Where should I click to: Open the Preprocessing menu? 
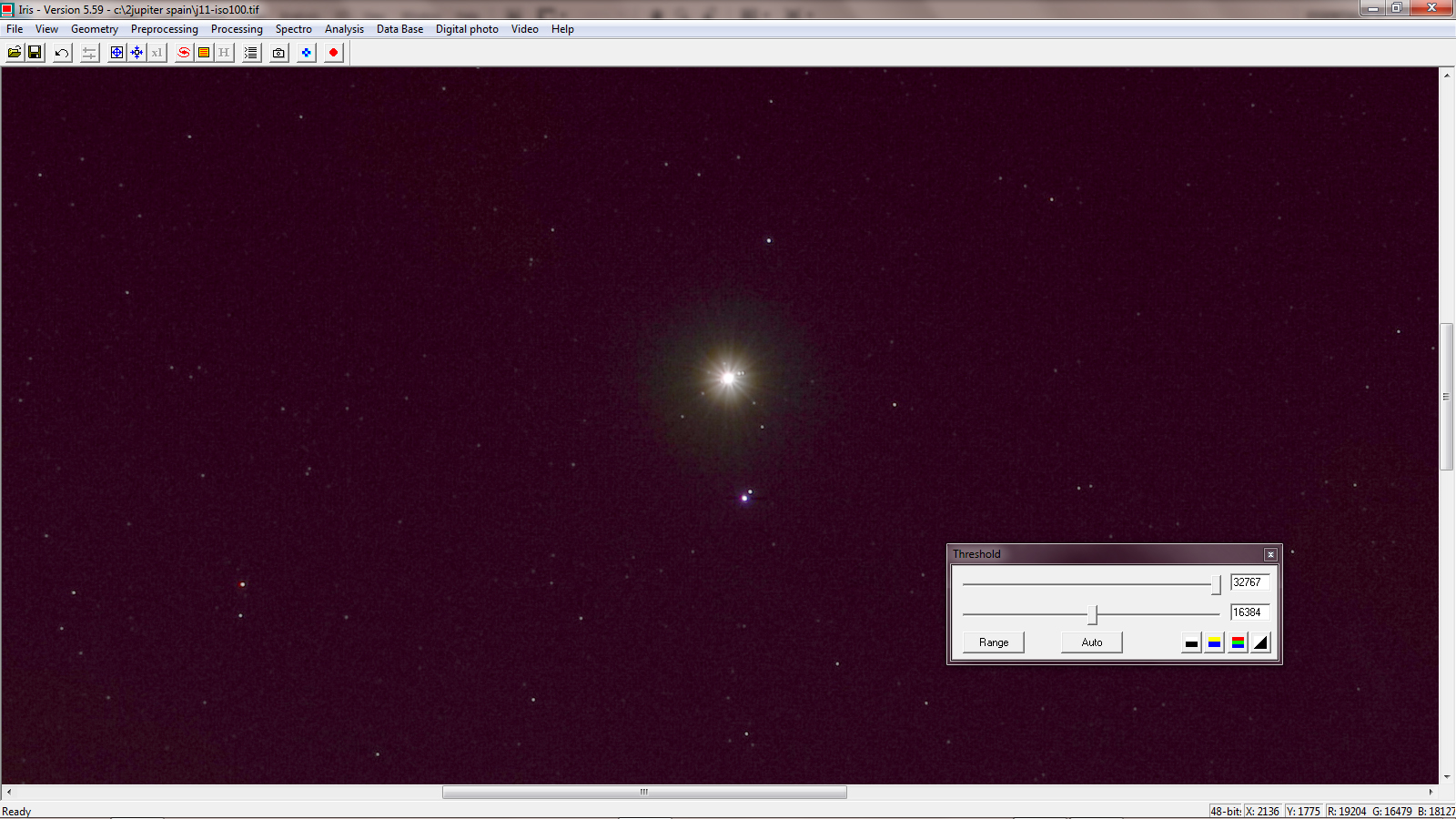tap(165, 29)
